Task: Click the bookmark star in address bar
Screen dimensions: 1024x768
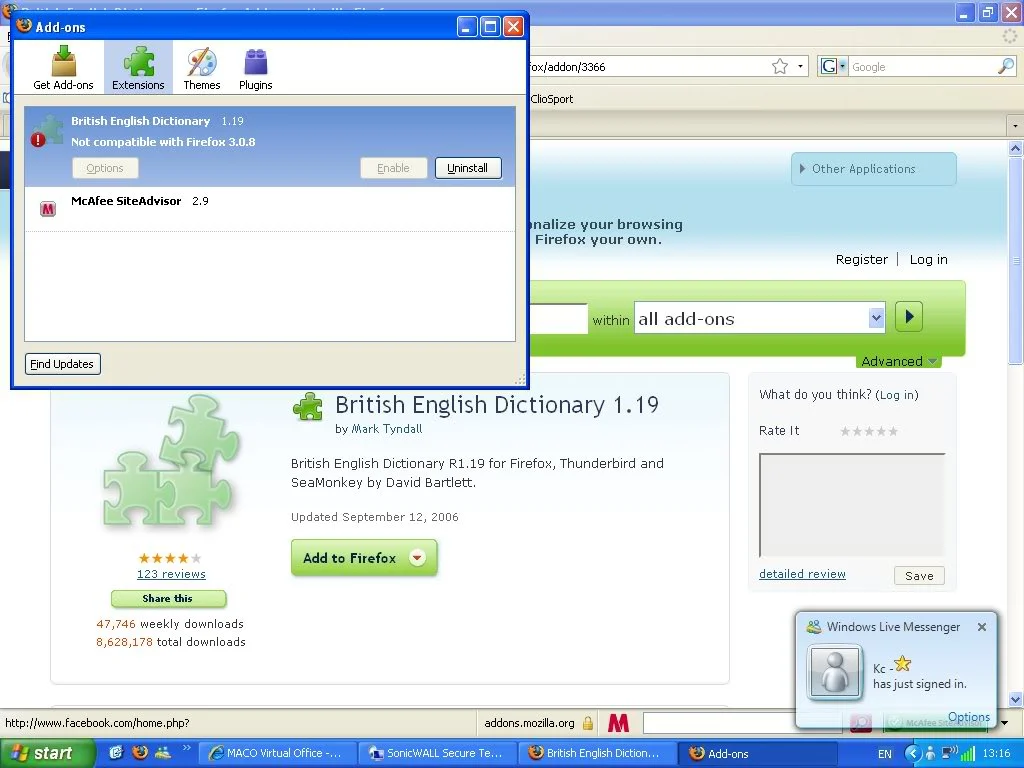Action: 780,66
